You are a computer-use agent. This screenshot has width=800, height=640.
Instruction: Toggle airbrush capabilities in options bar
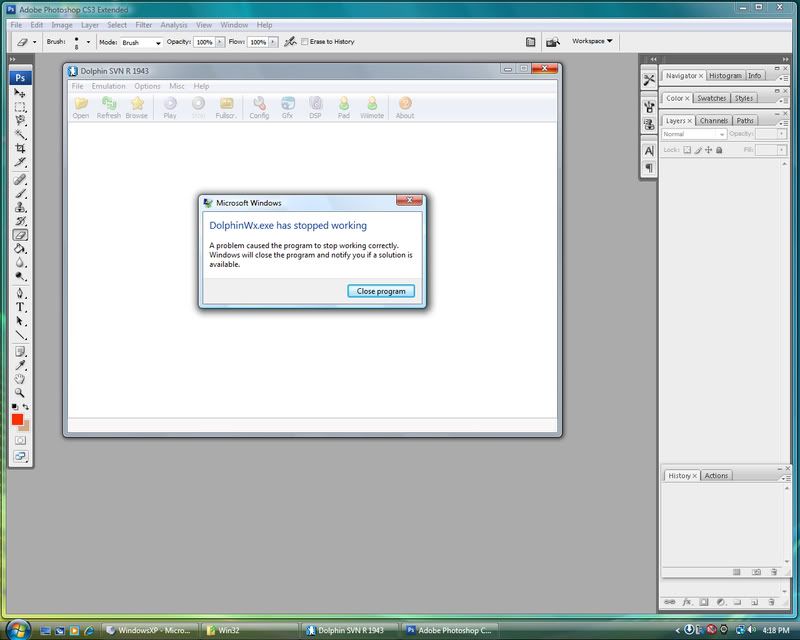point(290,42)
